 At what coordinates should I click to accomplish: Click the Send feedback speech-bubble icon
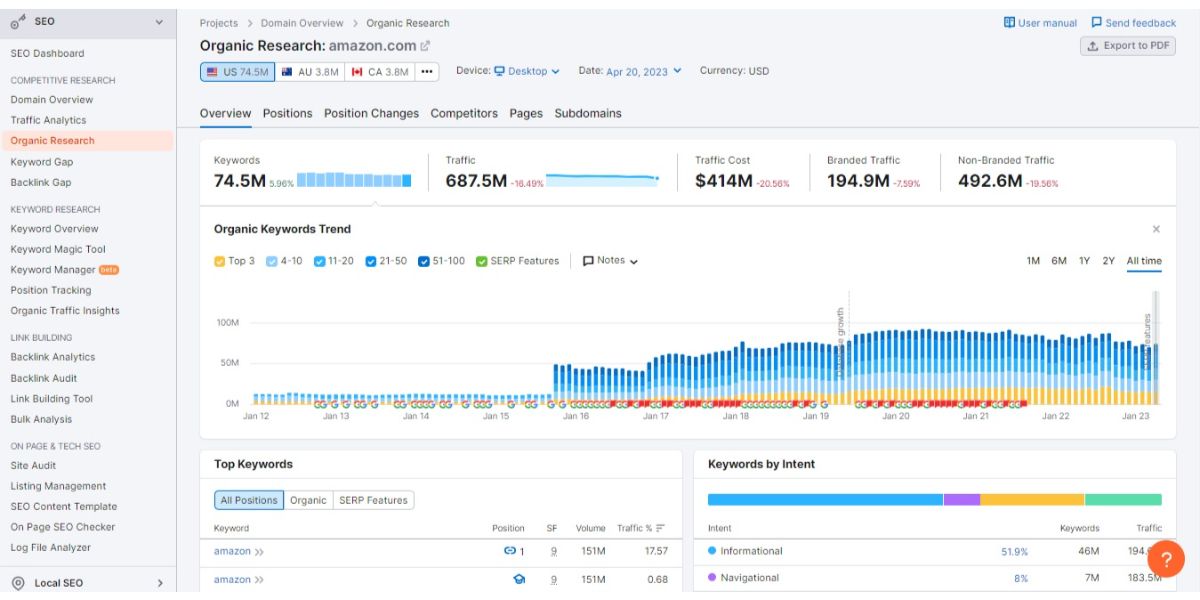[1095, 22]
